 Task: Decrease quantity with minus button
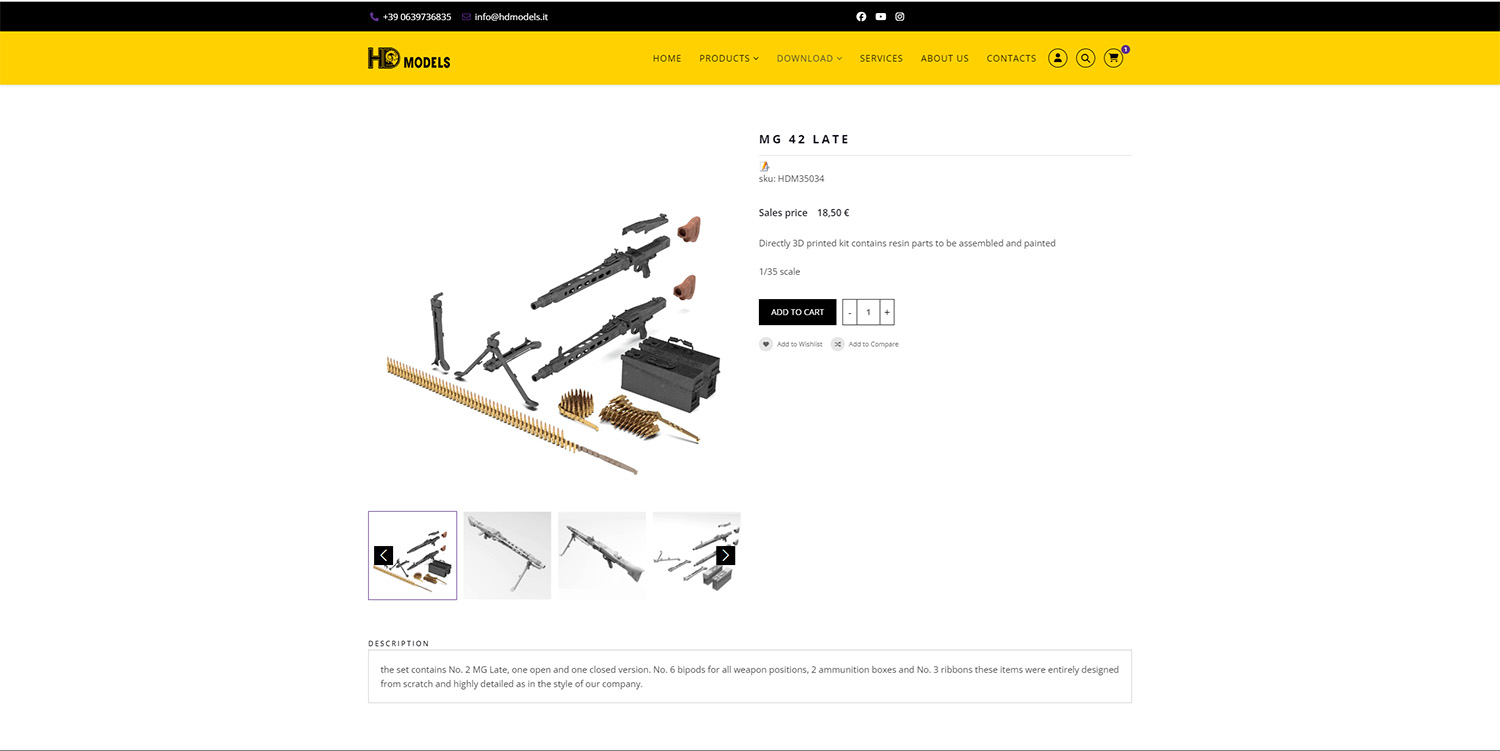(850, 312)
